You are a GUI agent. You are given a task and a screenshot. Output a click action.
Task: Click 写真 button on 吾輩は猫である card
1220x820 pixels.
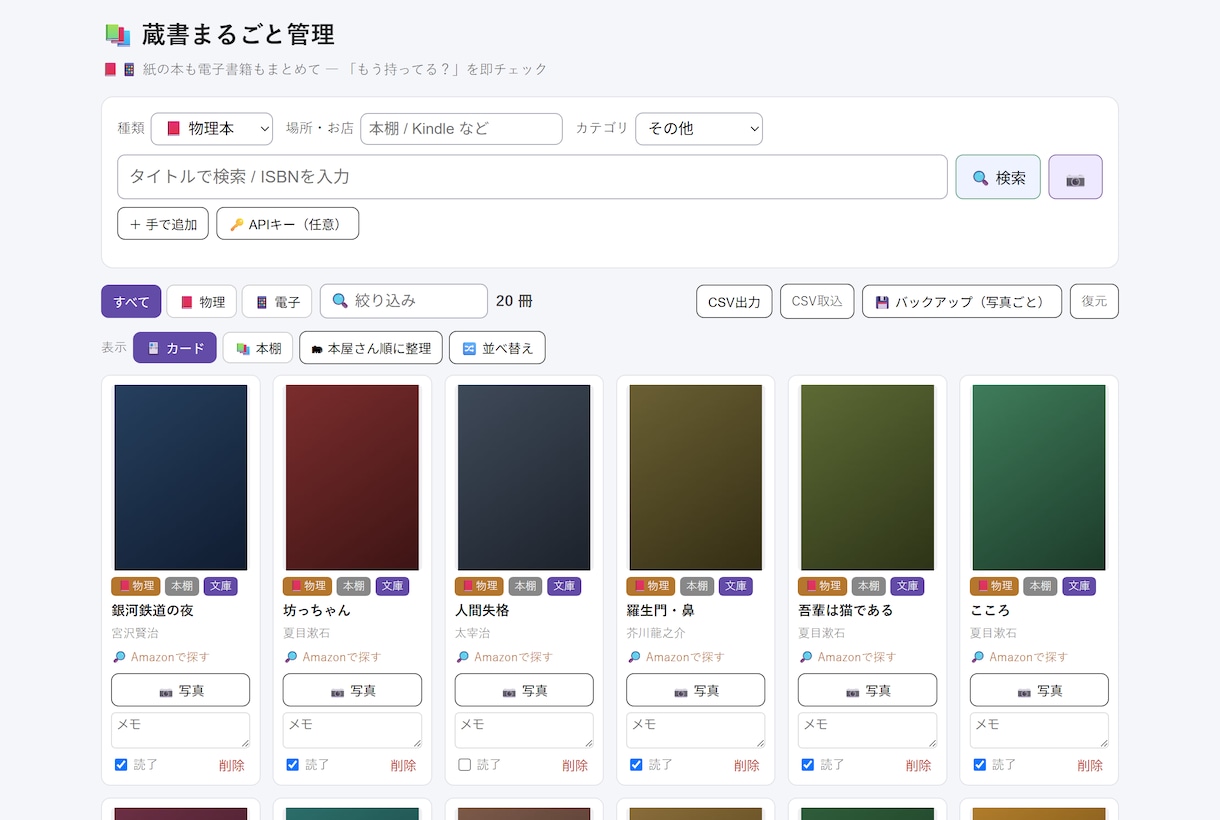click(x=867, y=690)
